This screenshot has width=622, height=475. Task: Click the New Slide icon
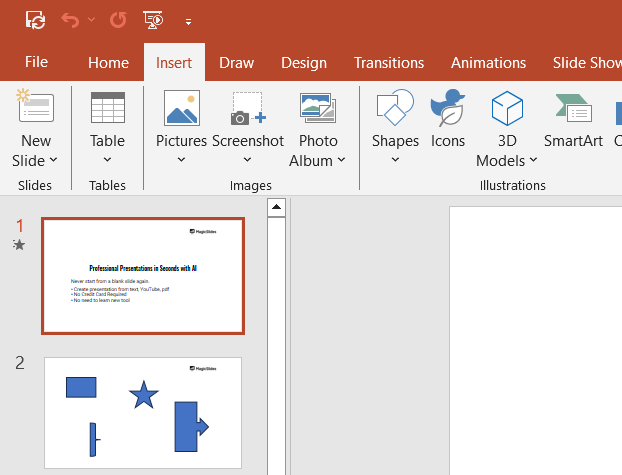tap(35, 105)
